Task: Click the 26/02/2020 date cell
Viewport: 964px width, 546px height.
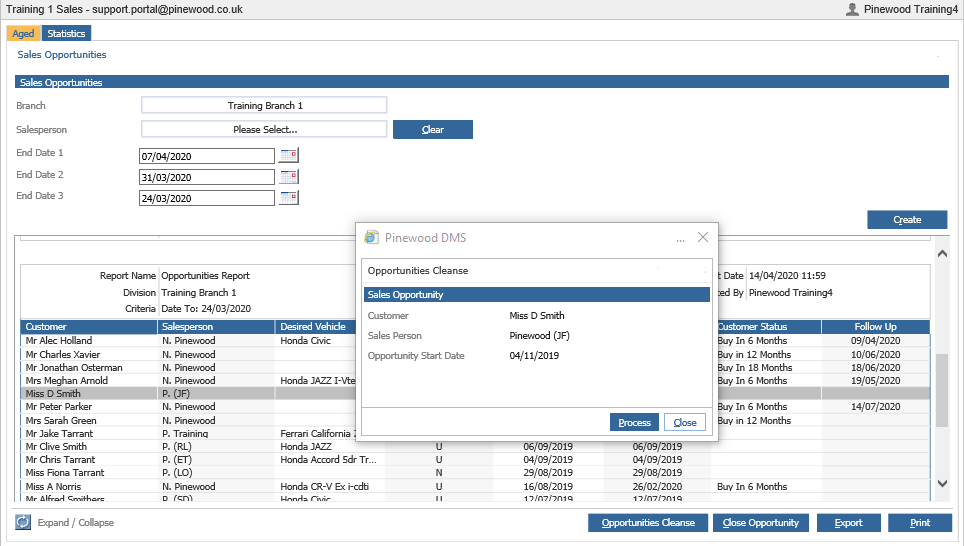Action: coord(657,486)
